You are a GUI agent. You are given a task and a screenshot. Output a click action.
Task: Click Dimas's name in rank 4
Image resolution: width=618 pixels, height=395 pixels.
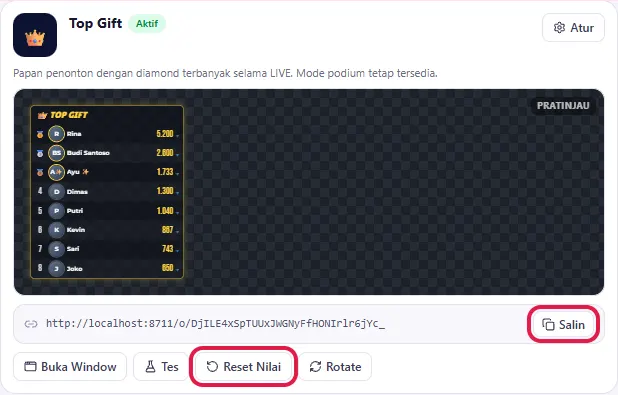tap(77, 192)
